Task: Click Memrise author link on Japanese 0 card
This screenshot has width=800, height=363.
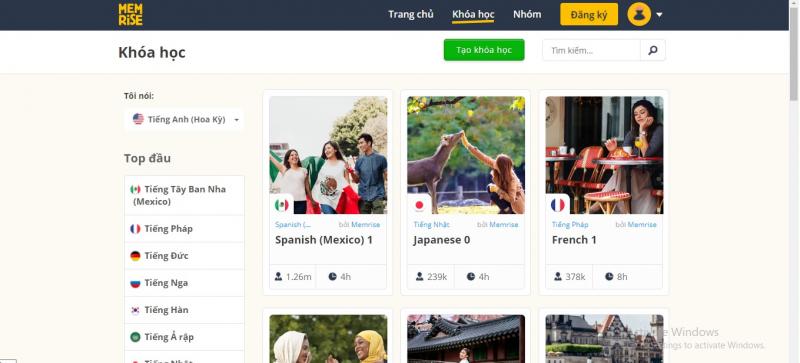Action: click(x=504, y=225)
